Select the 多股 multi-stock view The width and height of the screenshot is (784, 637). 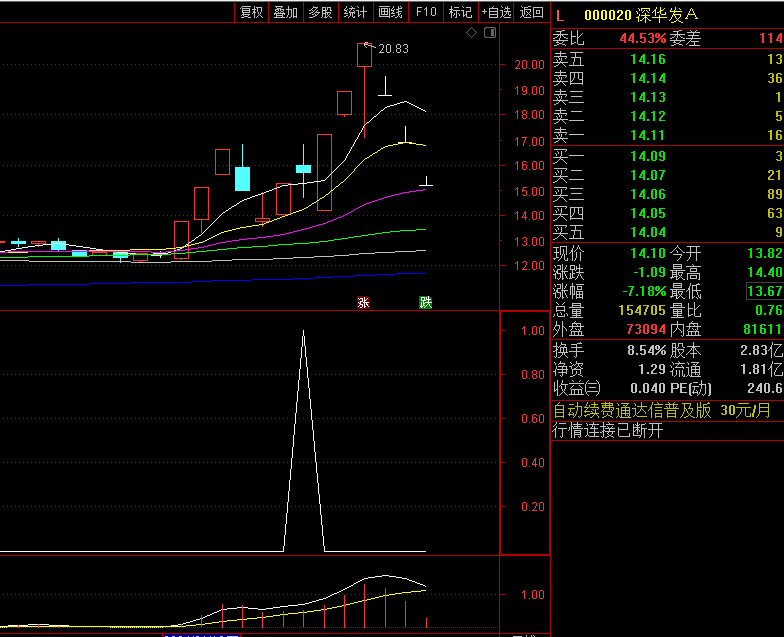(320, 12)
